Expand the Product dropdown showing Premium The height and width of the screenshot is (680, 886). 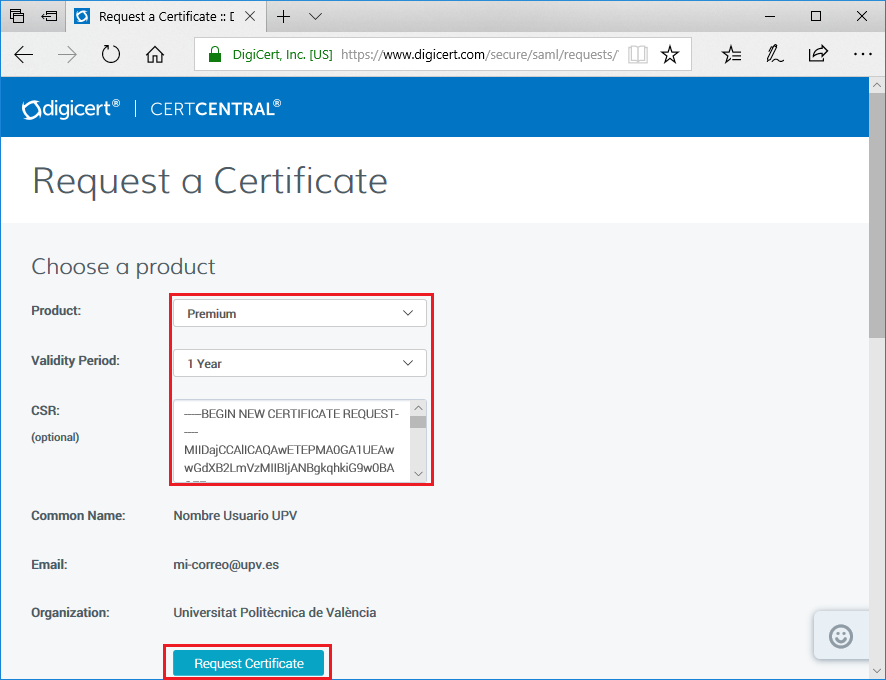click(300, 313)
